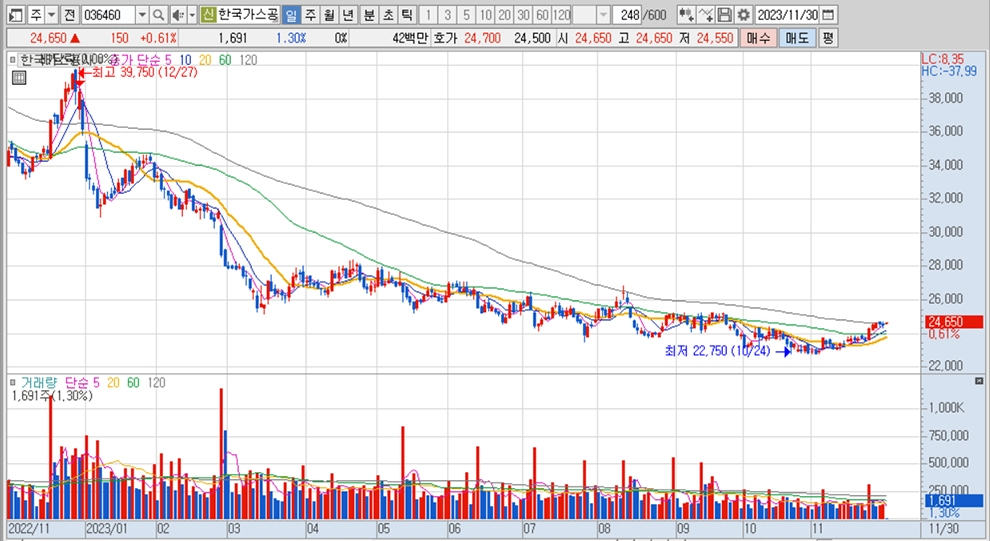
Task: Select the 60 interval button
Action: pos(542,15)
